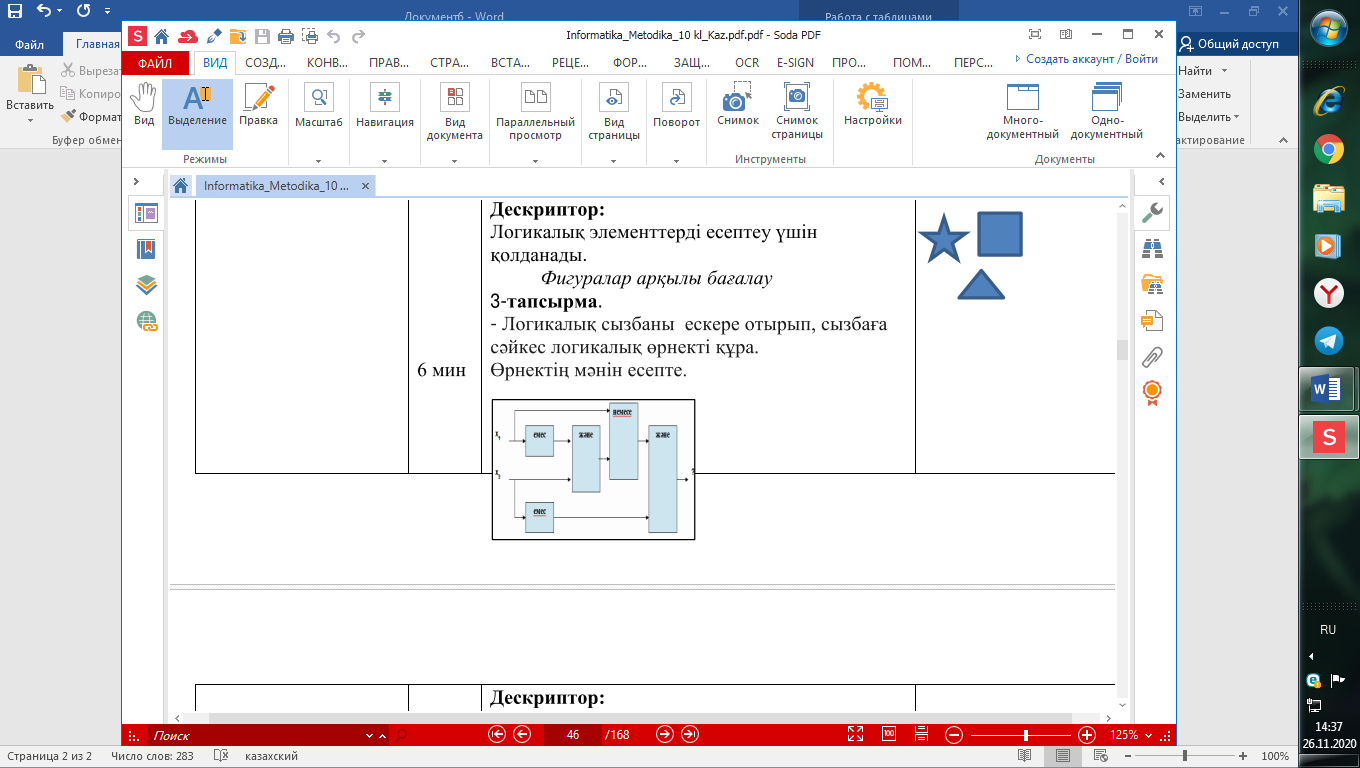This screenshot has width=1360, height=768.
Task: Expand the Поворот dropdown arrow
Action: (677, 160)
